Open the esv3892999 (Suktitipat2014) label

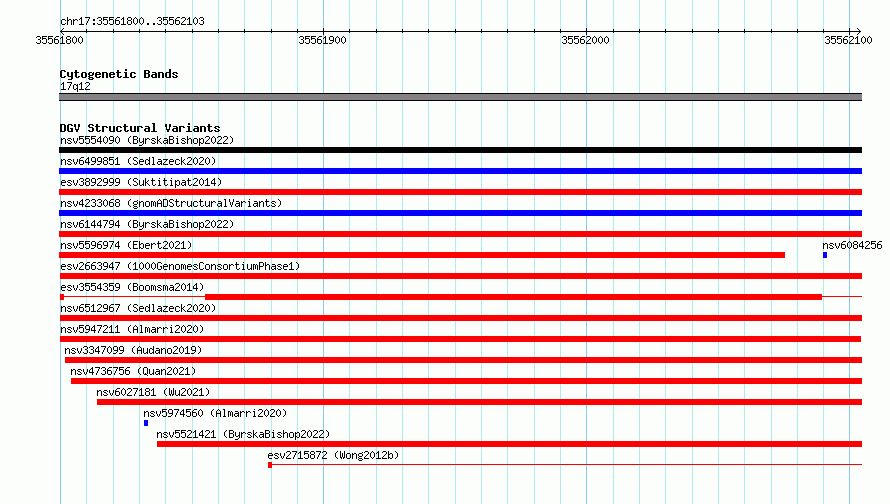point(141,182)
